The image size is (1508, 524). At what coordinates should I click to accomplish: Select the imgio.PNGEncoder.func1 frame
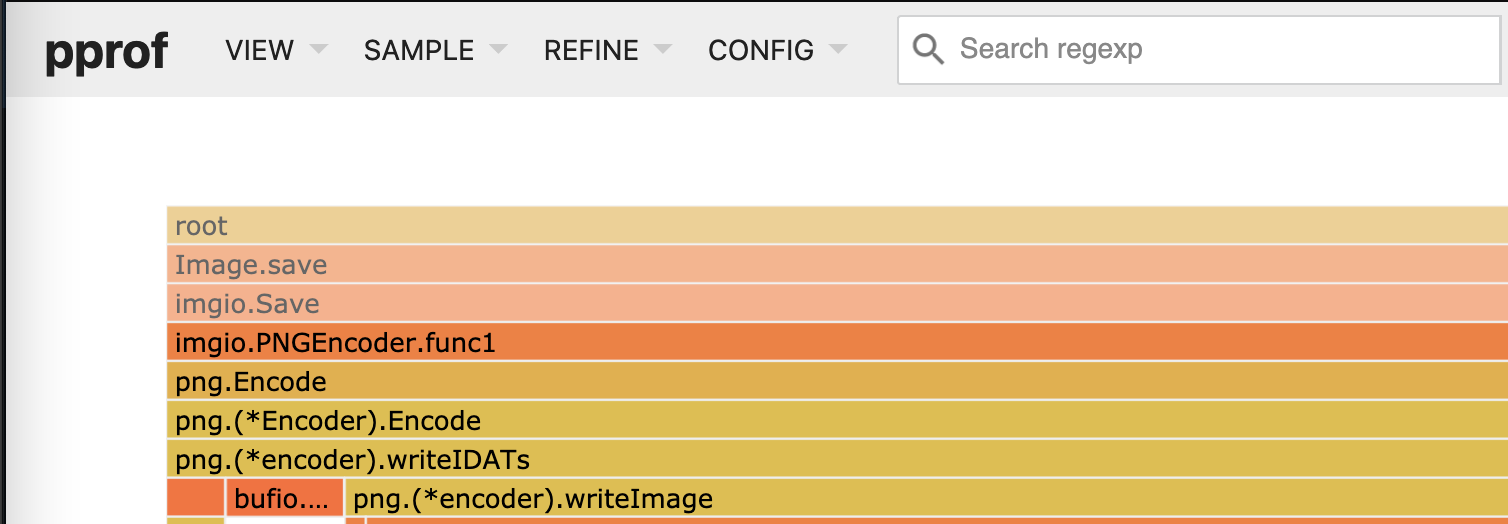click(x=837, y=342)
